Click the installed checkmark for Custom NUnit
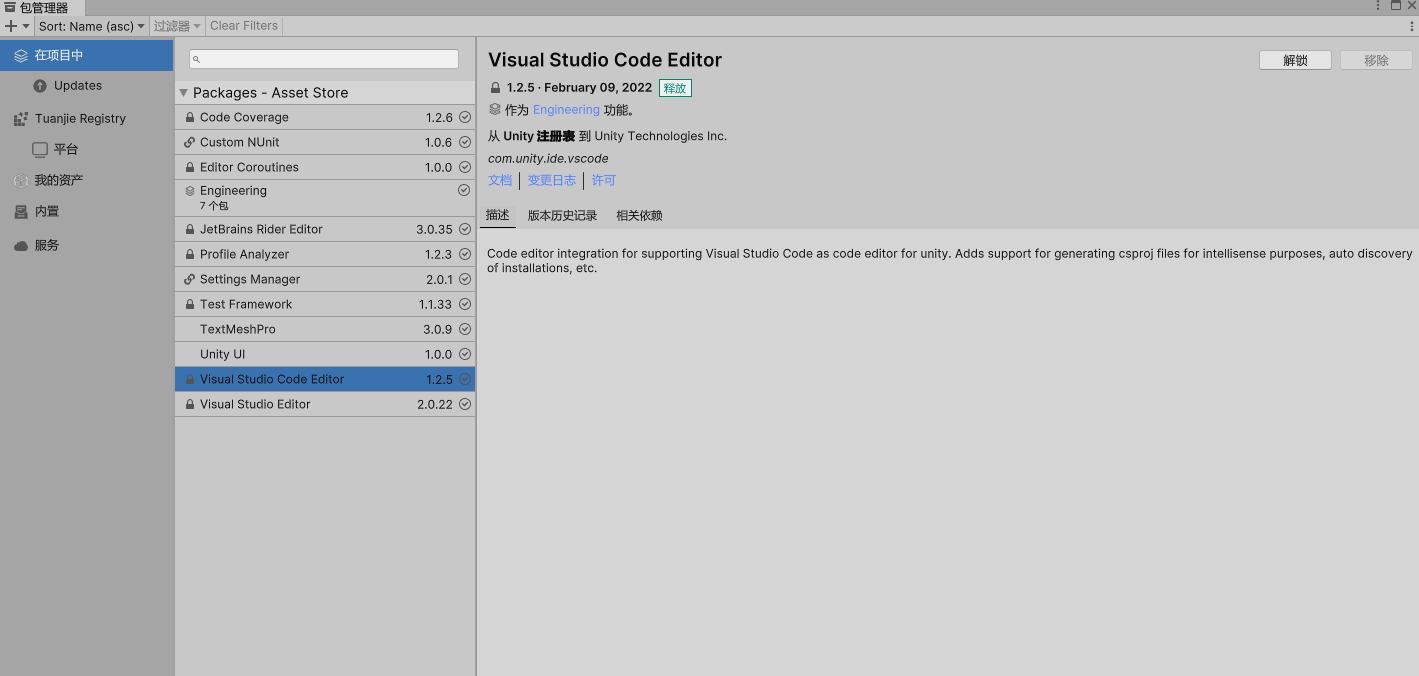Viewport: 1419px width, 676px height. pyautogui.click(x=464, y=142)
